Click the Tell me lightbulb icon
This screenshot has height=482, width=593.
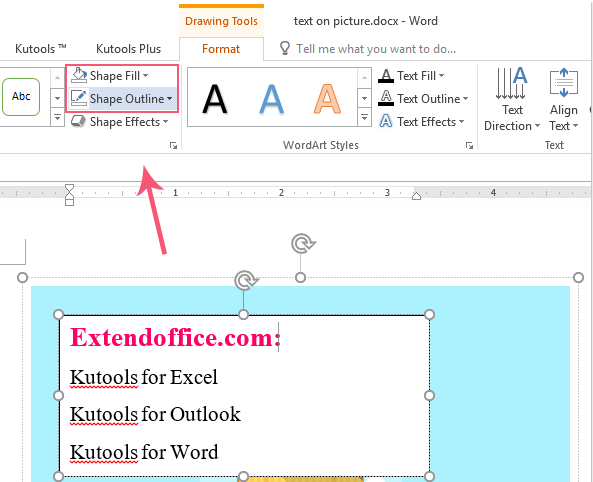[x=284, y=48]
